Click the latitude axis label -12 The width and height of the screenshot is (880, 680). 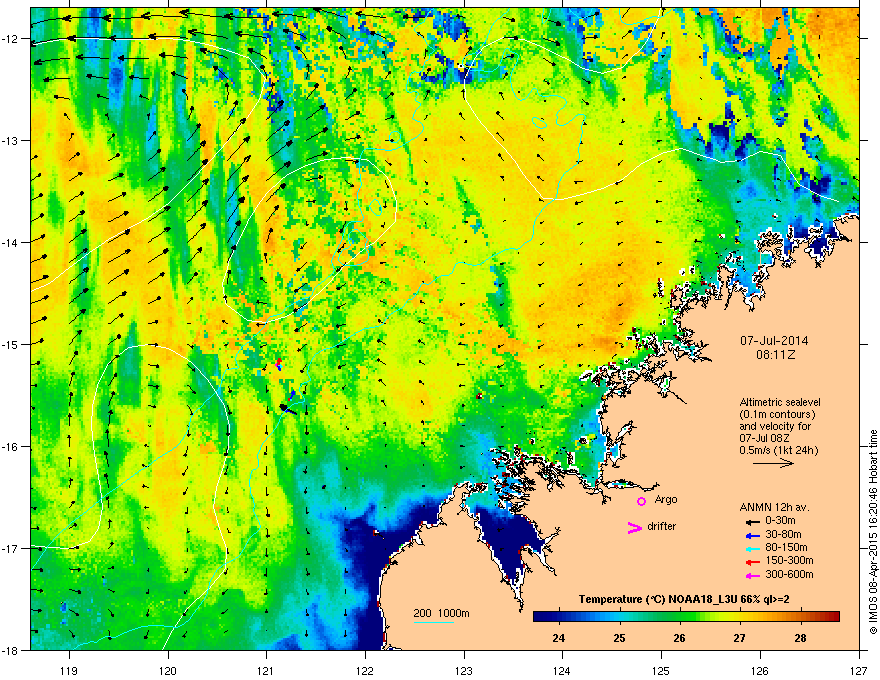(10, 39)
